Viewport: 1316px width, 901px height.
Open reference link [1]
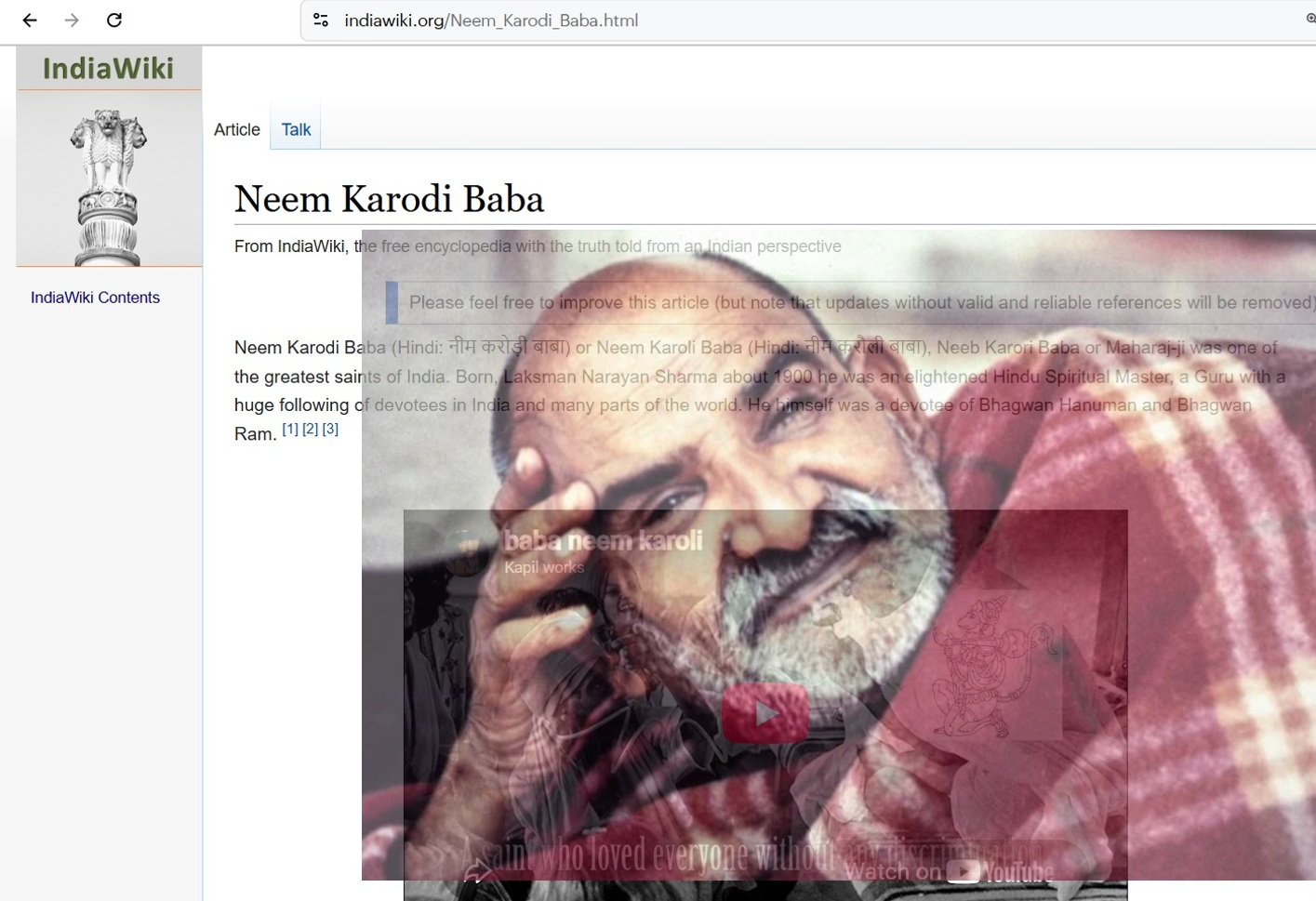[x=290, y=429]
